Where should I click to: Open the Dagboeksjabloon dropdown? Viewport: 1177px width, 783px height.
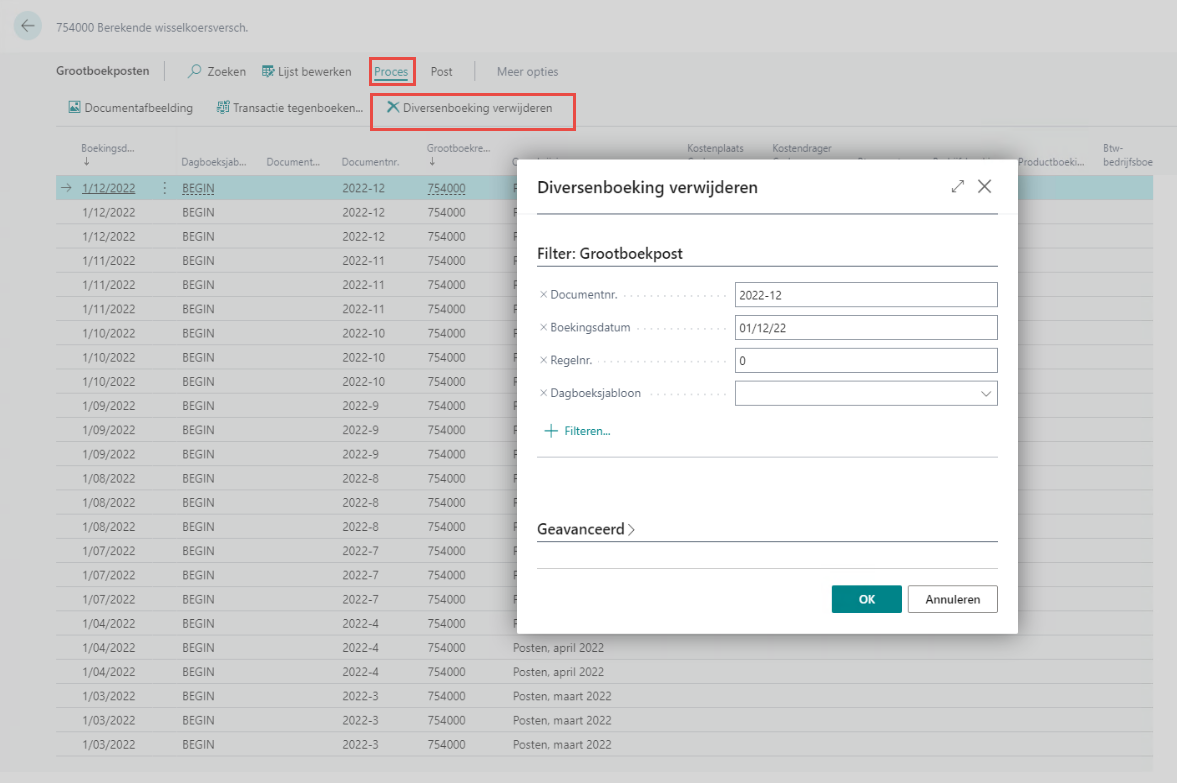pyautogui.click(x=986, y=394)
